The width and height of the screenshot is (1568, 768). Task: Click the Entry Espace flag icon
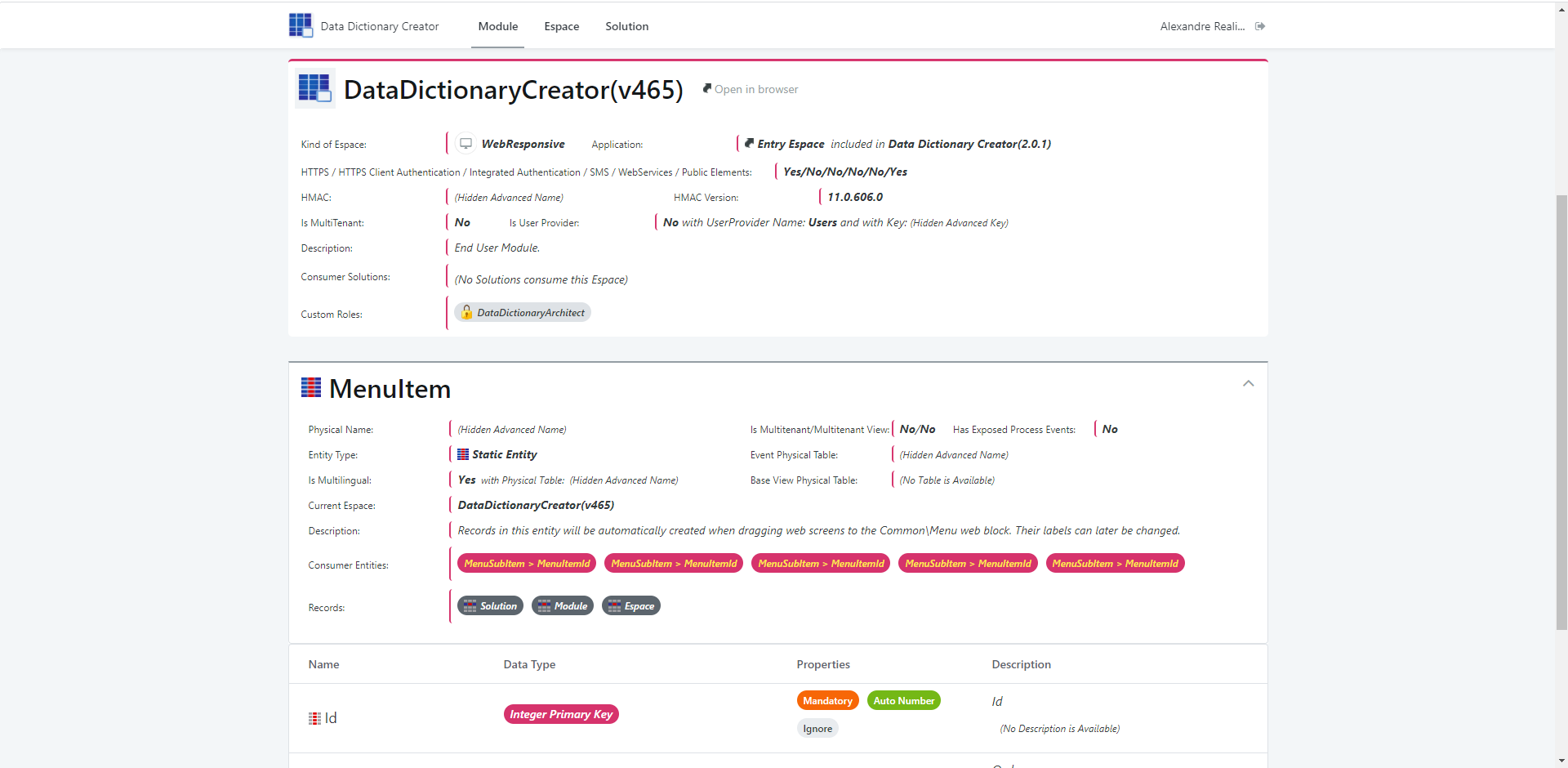point(750,142)
